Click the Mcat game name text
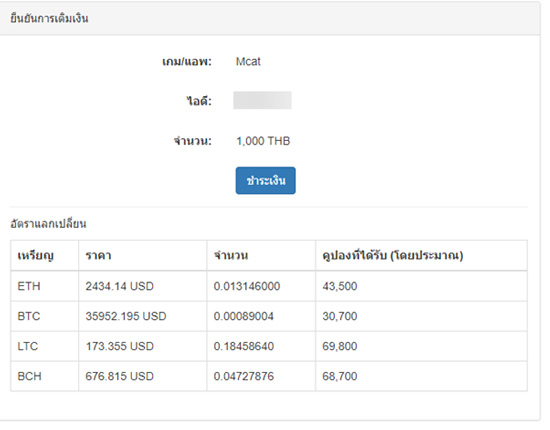Screen dimensions: 550x430 click(248, 61)
